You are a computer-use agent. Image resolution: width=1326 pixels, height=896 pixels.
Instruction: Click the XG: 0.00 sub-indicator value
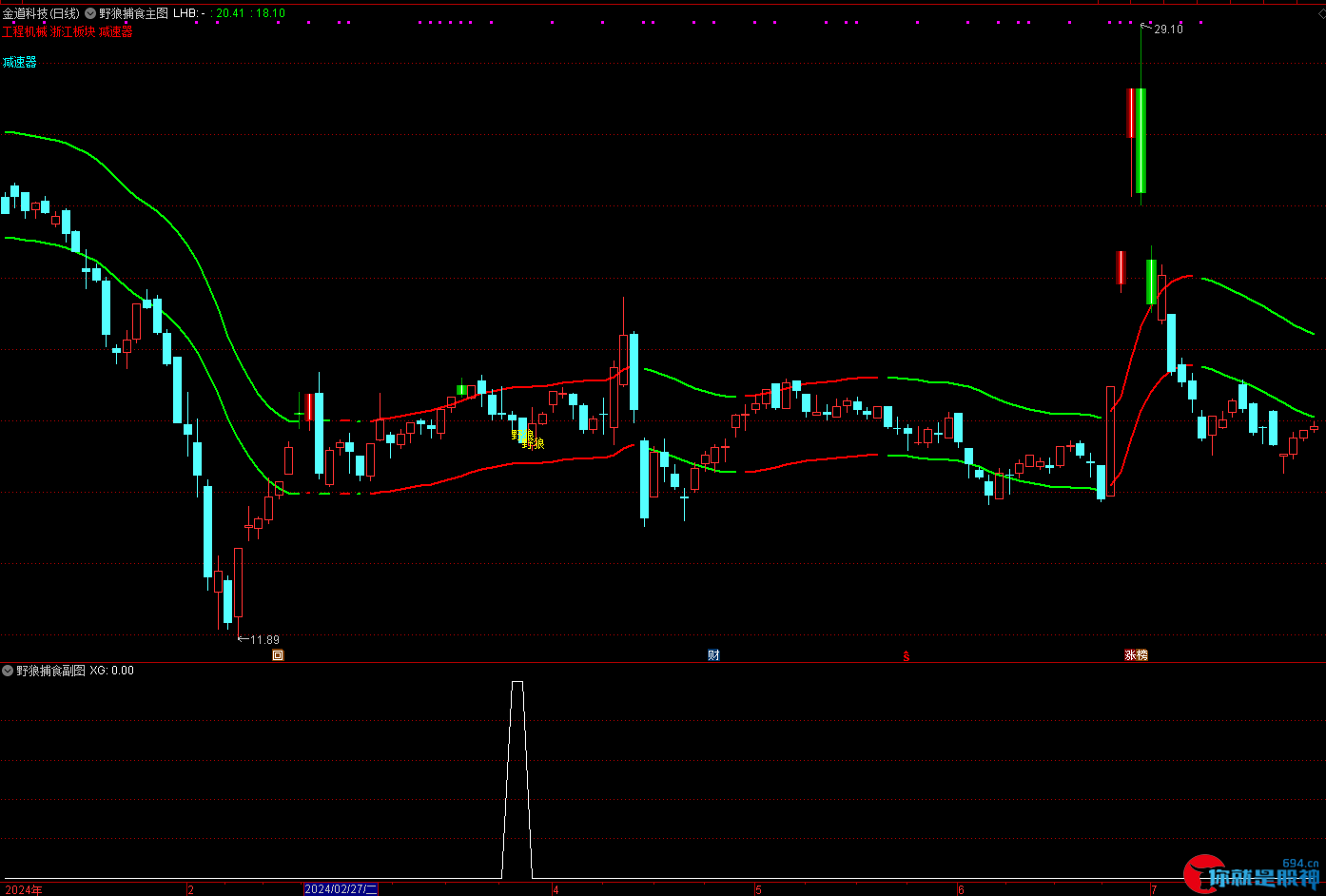(112, 671)
